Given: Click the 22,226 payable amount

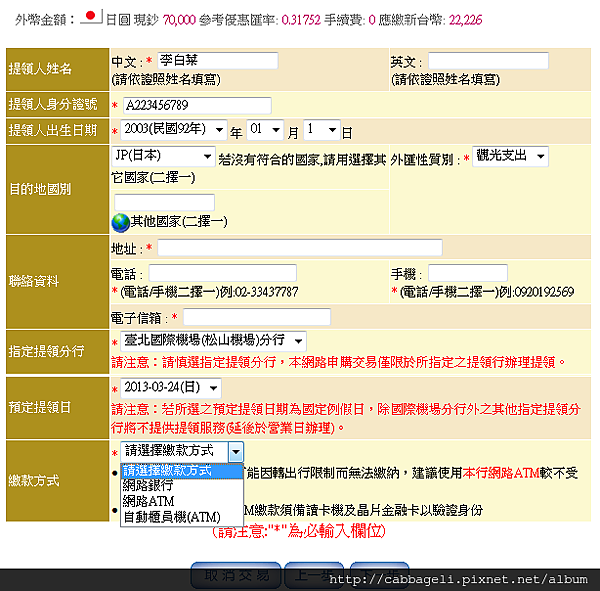Looking at the screenshot, I should [x=465, y=20].
